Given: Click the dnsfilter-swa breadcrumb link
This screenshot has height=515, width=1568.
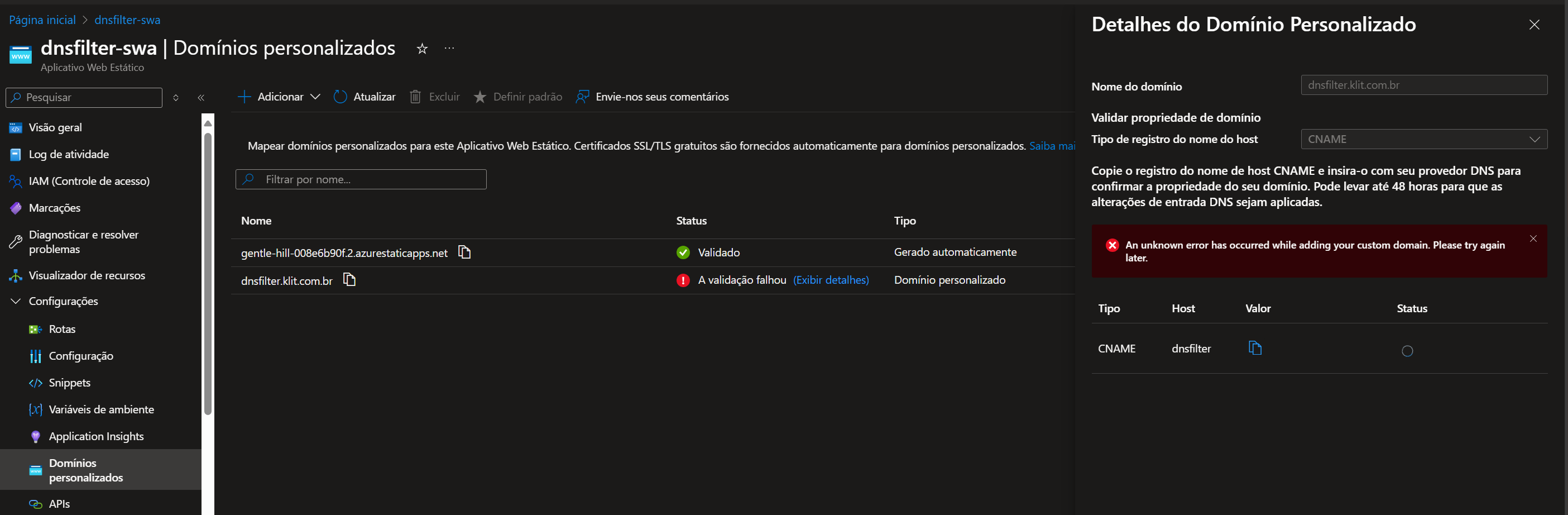Looking at the screenshot, I should coord(127,20).
